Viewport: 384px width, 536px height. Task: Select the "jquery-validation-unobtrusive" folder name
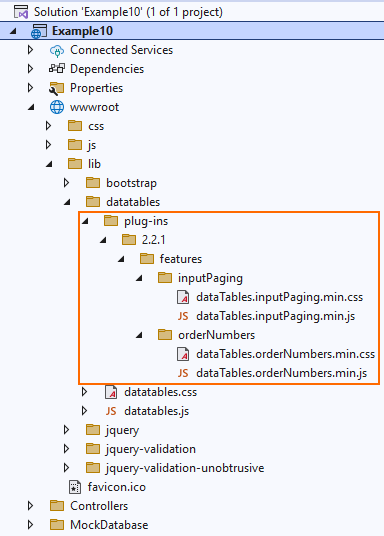point(185,468)
